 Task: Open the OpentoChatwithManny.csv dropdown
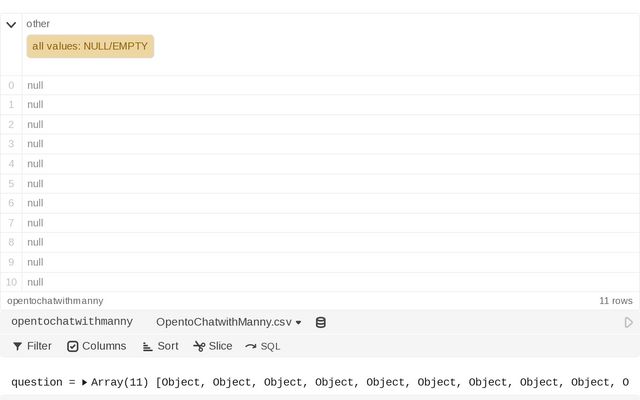coord(229,322)
